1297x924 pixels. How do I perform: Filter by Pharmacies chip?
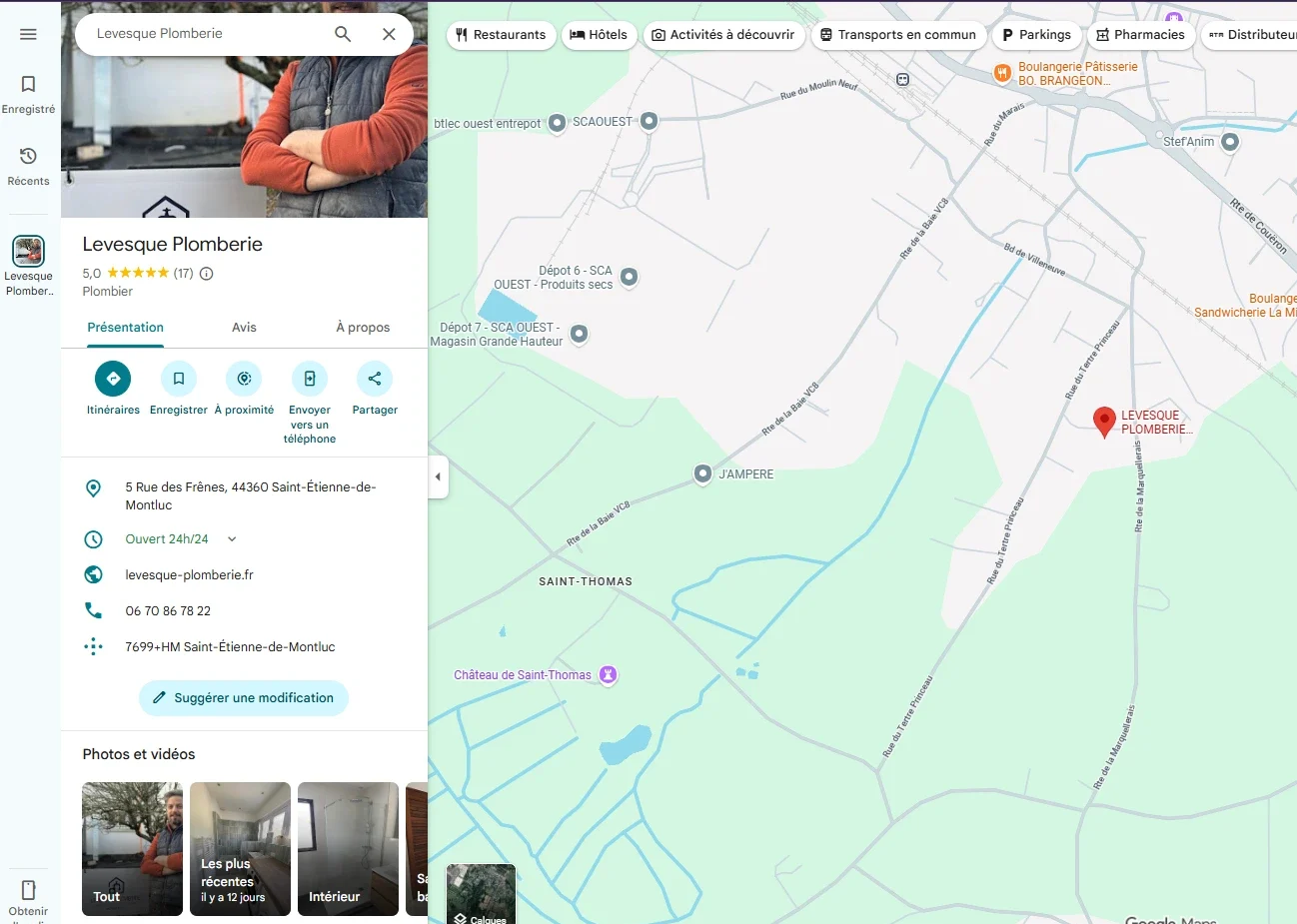(x=1140, y=35)
